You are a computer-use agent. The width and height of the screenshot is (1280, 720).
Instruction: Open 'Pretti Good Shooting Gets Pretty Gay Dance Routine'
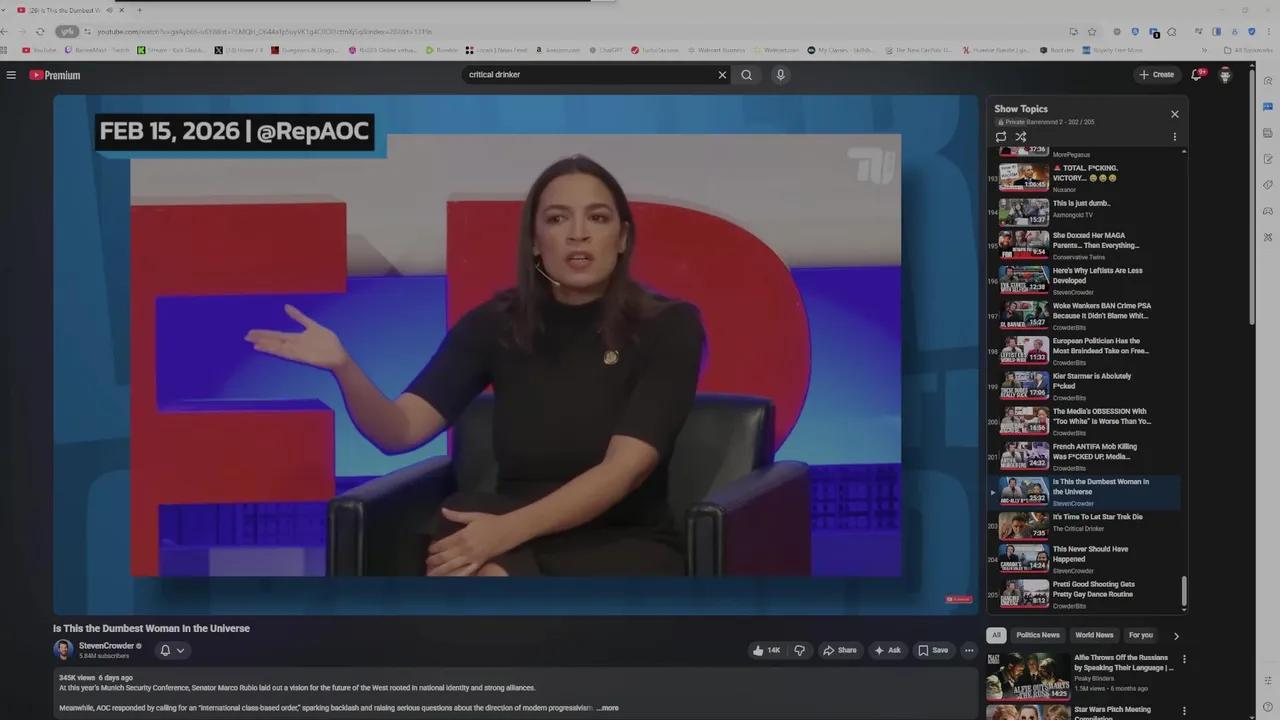1085,594
